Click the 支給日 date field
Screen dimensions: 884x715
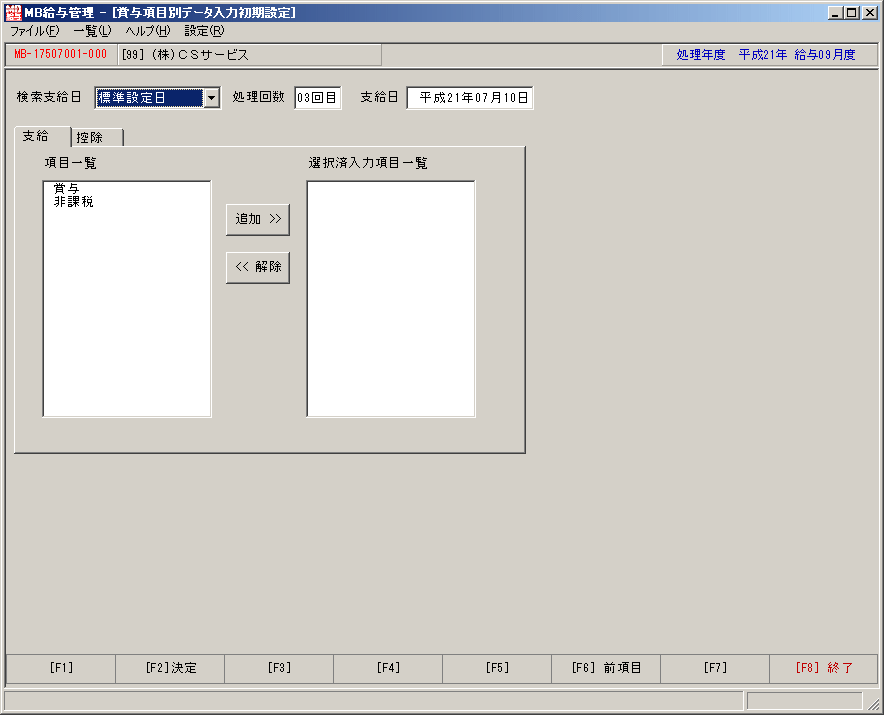tap(470, 98)
